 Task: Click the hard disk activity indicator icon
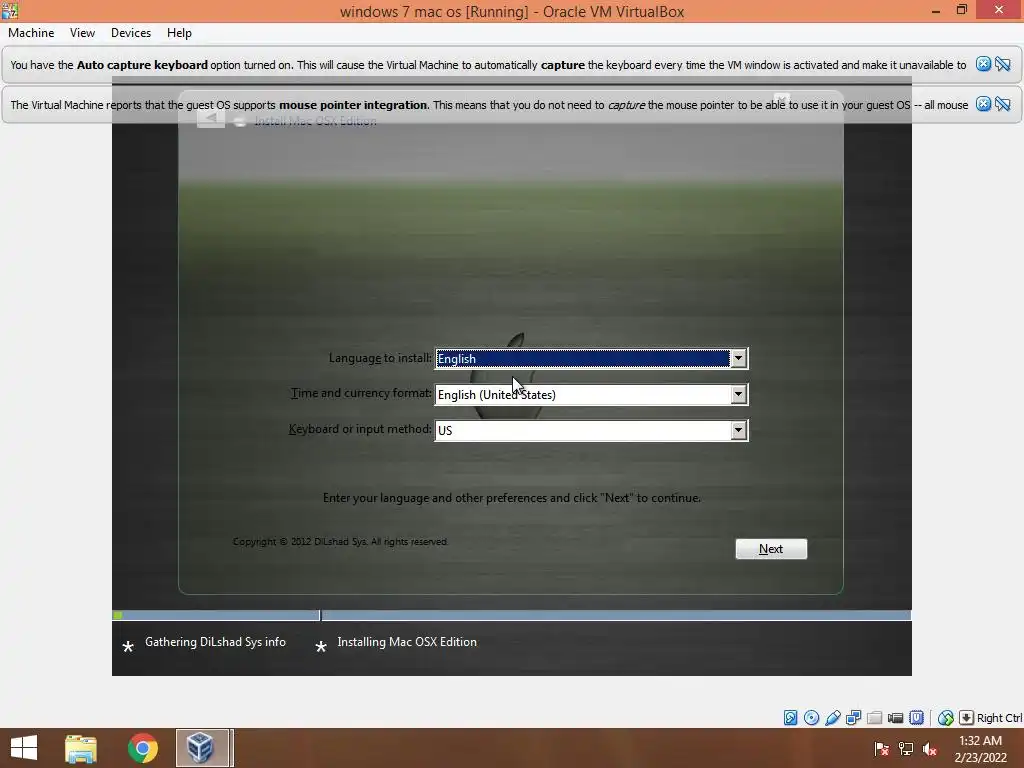[x=790, y=718]
